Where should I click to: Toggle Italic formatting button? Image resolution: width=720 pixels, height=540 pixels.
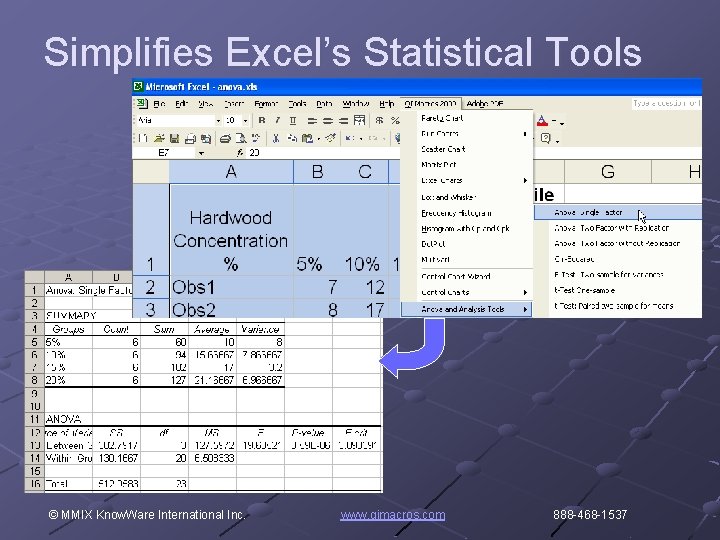click(x=277, y=121)
